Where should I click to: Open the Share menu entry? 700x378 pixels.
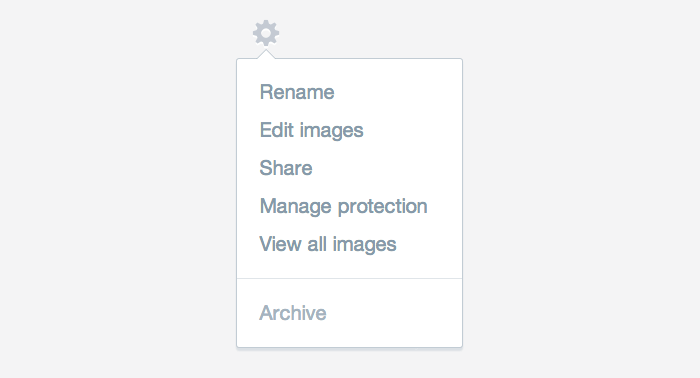pyautogui.click(x=286, y=168)
